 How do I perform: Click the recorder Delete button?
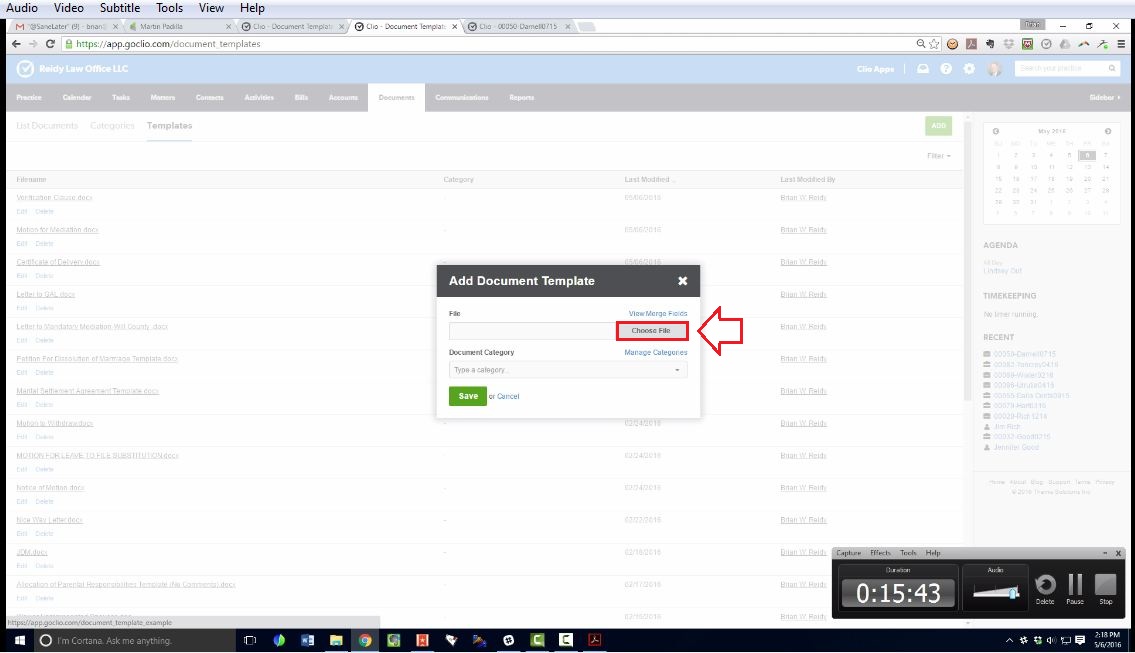1045,587
